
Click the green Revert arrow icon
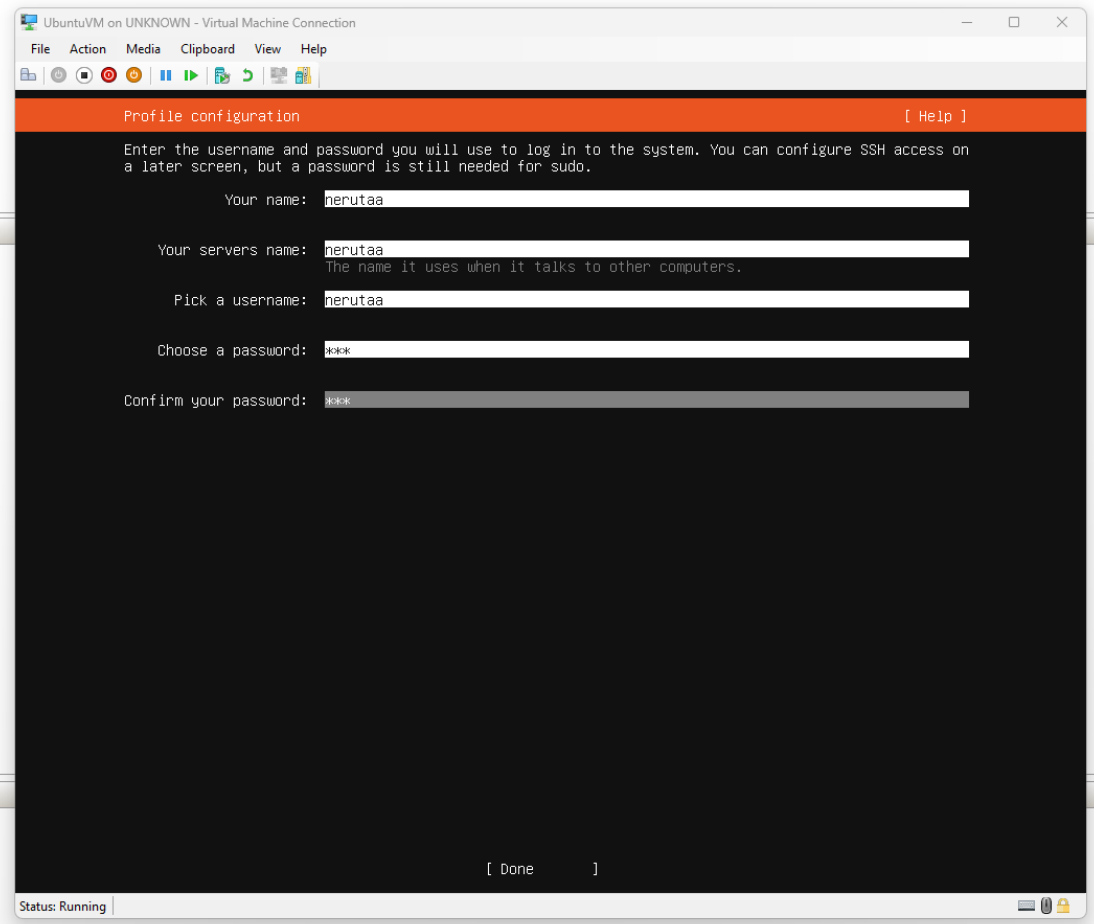click(247, 75)
